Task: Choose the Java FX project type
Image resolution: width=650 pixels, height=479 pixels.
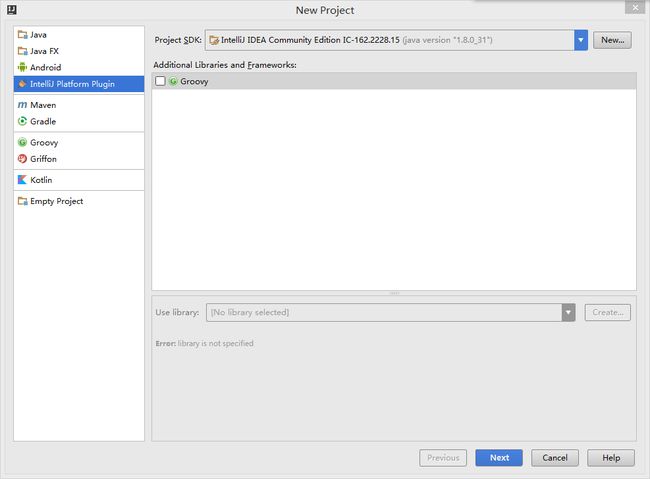Action: click(x=79, y=51)
